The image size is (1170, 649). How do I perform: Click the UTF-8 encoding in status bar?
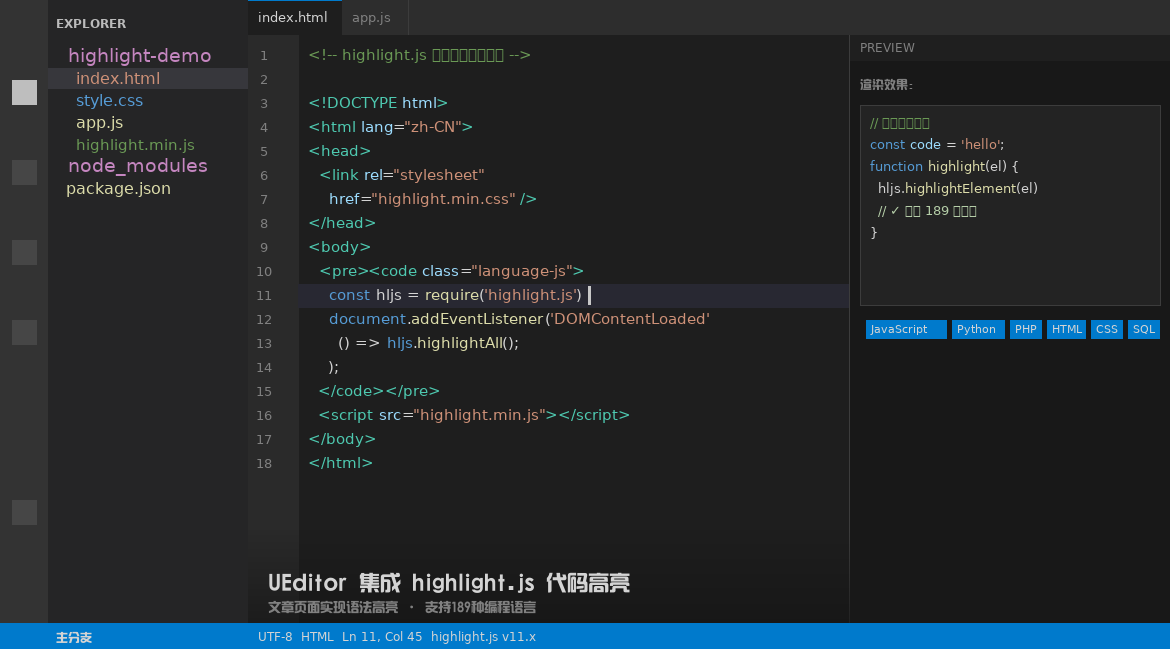click(x=275, y=637)
